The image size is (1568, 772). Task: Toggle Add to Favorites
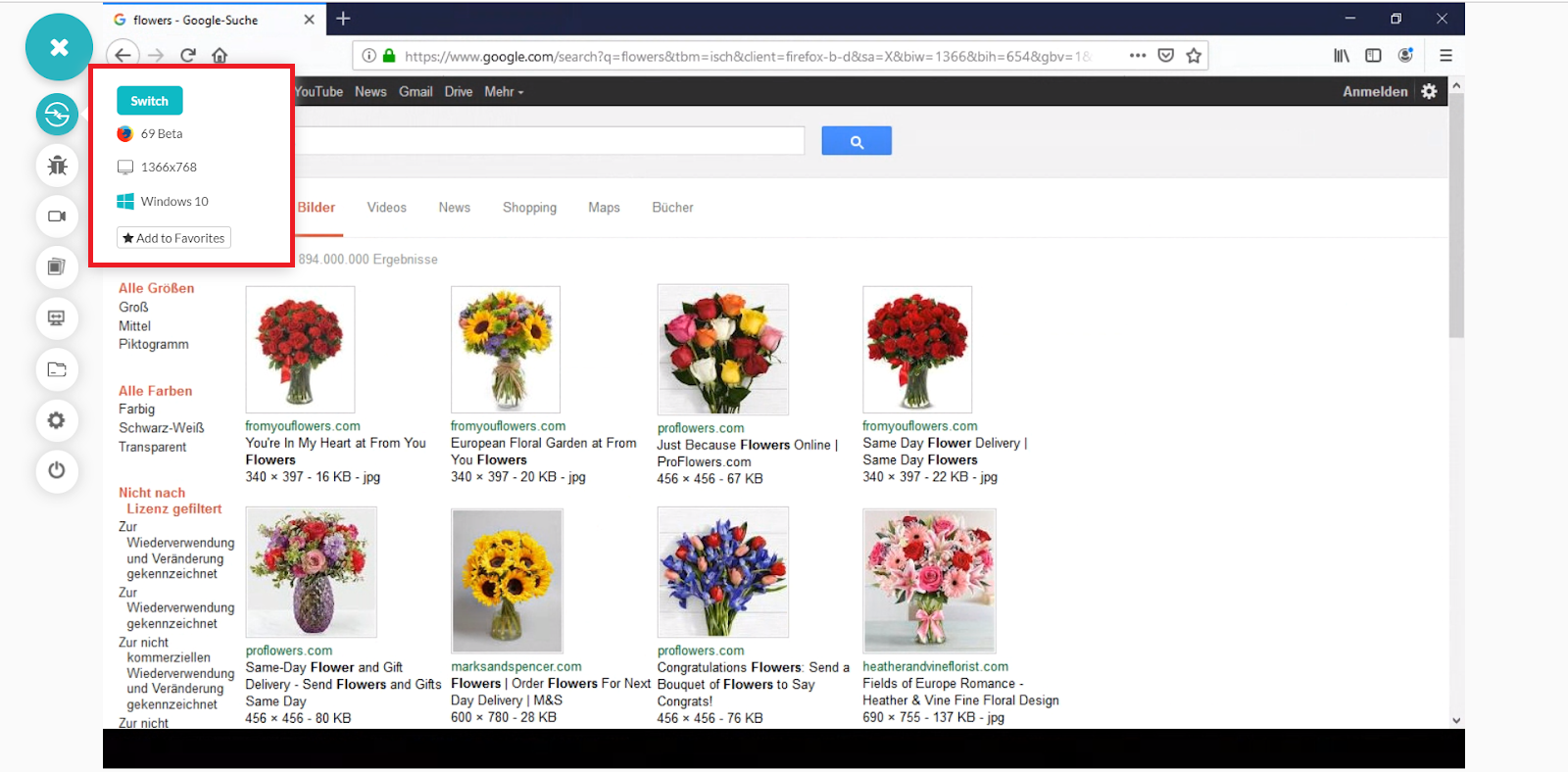[x=173, y=238]
